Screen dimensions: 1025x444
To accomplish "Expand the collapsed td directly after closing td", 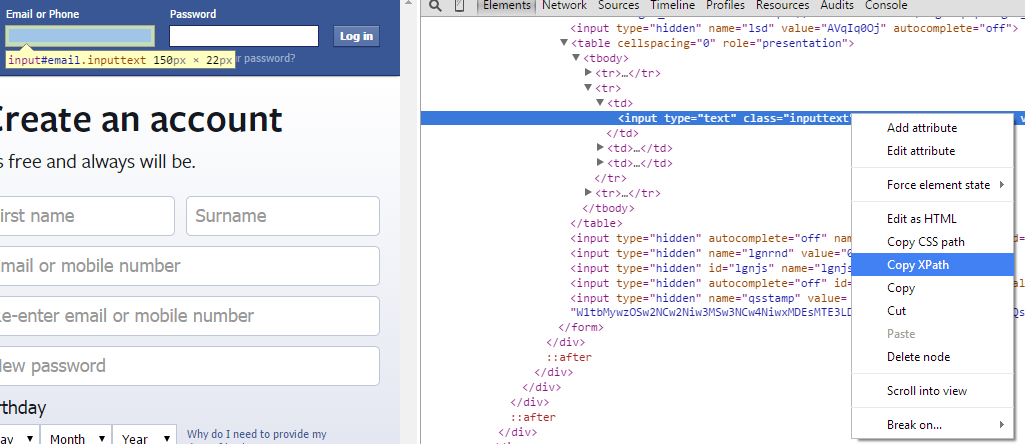I will coord(600,148).
